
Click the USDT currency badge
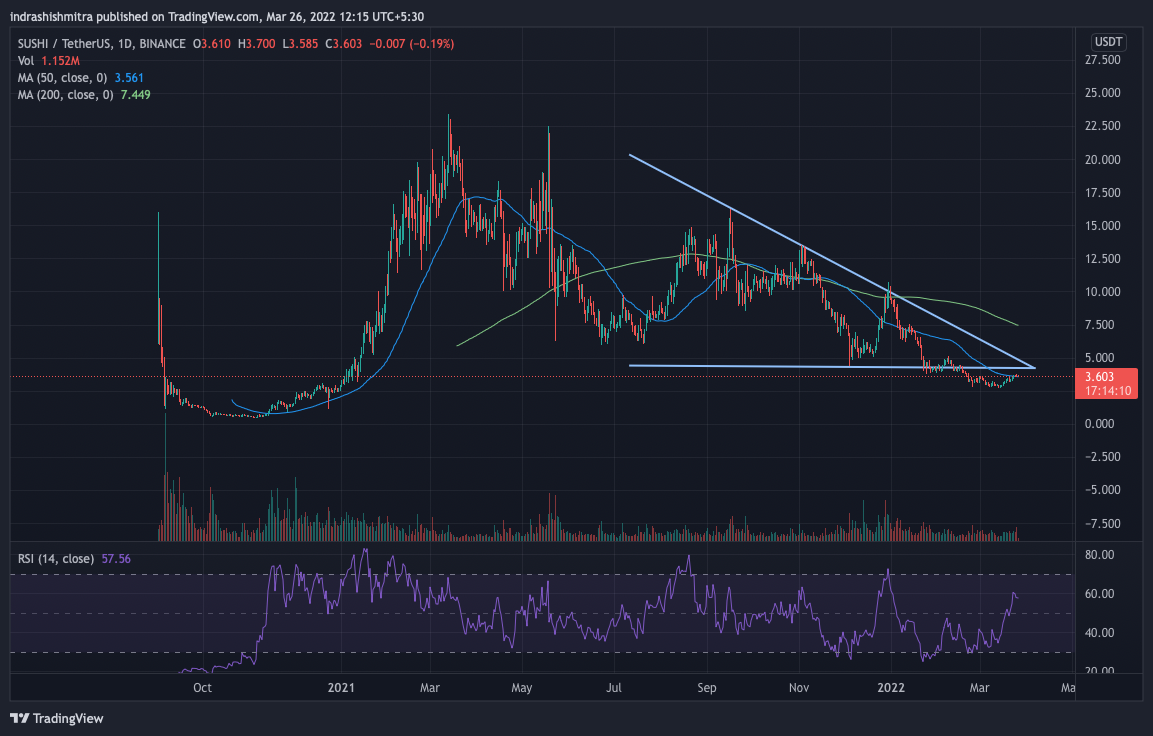(1108, 42)
